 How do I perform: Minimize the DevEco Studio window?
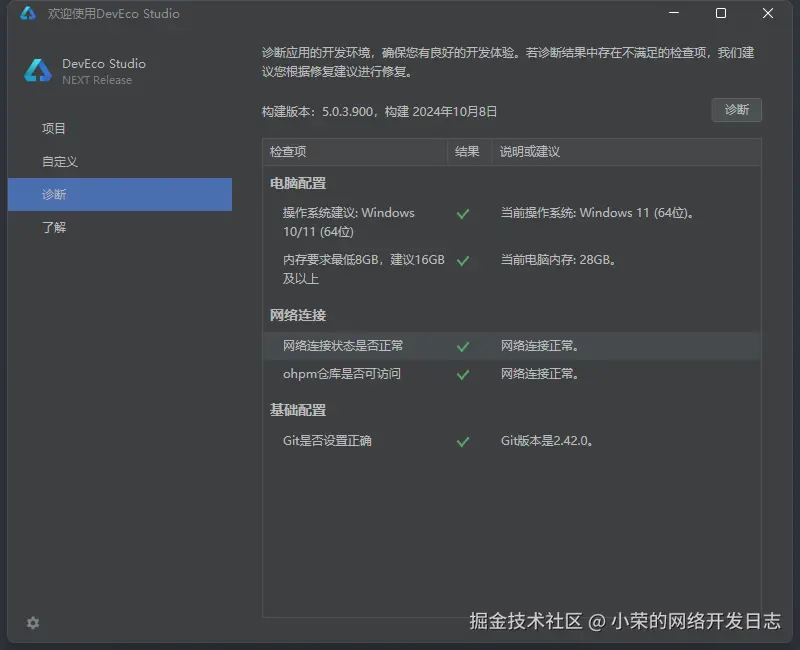tap(674, 13)
